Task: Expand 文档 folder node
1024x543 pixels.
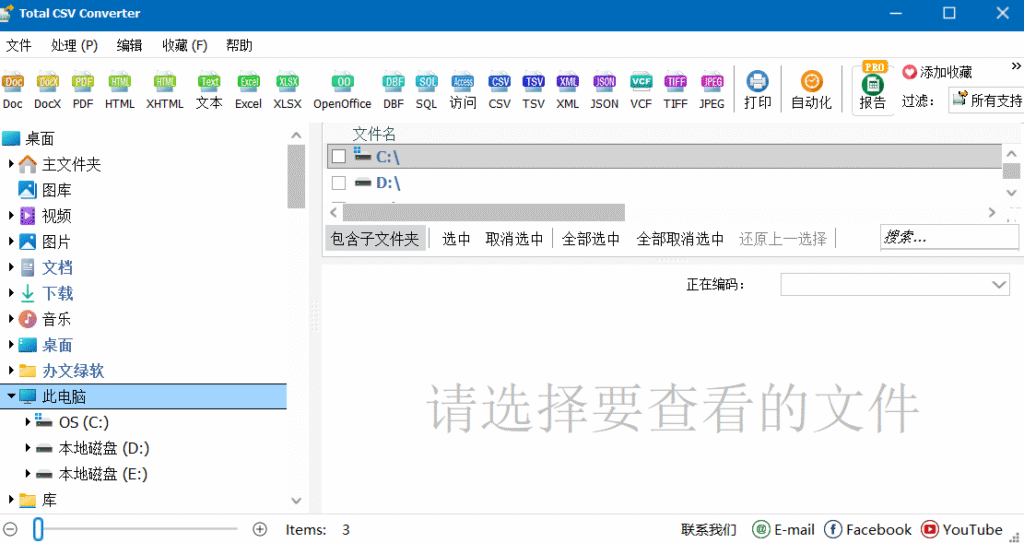Action: point(10,267)
